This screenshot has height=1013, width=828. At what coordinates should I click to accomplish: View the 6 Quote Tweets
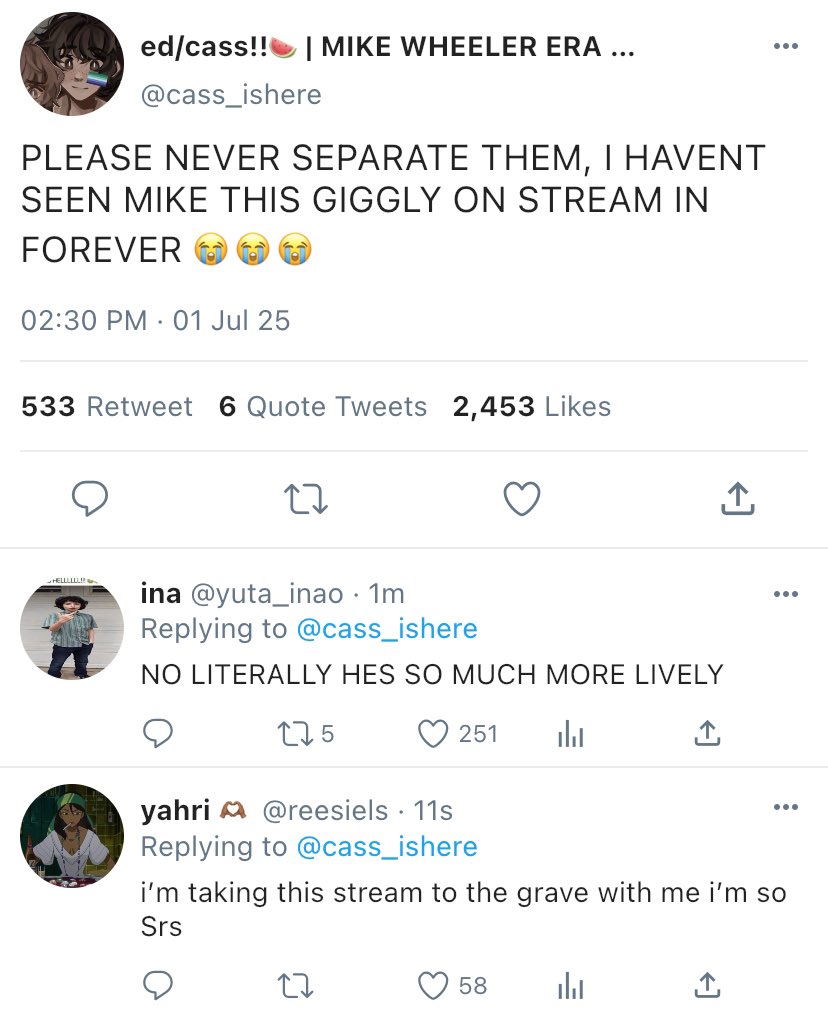(x=323, y=407)
